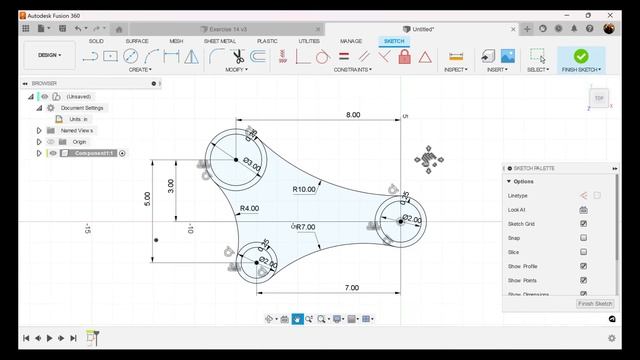
Task: Click the Look At icon in Sketch Palette
Action: (x=583, y=210)
